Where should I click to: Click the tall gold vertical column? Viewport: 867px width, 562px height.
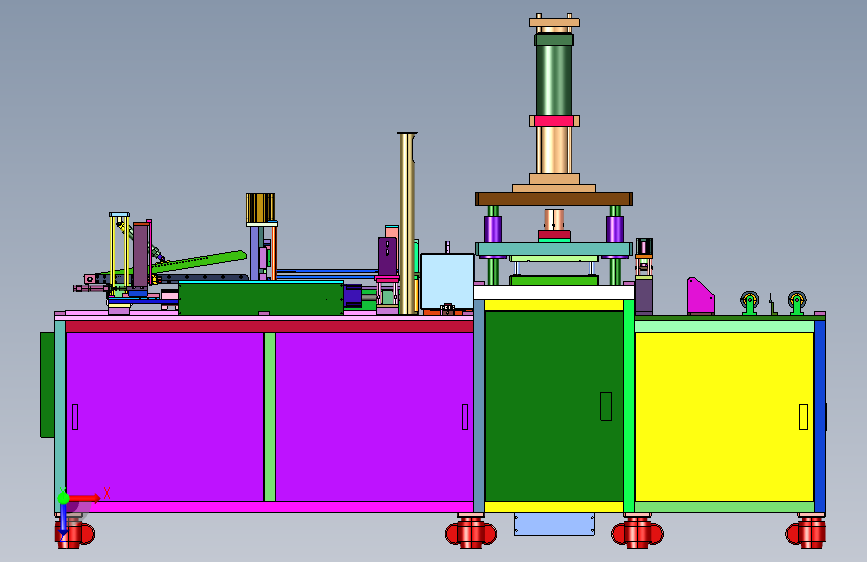tap(407, 223)
